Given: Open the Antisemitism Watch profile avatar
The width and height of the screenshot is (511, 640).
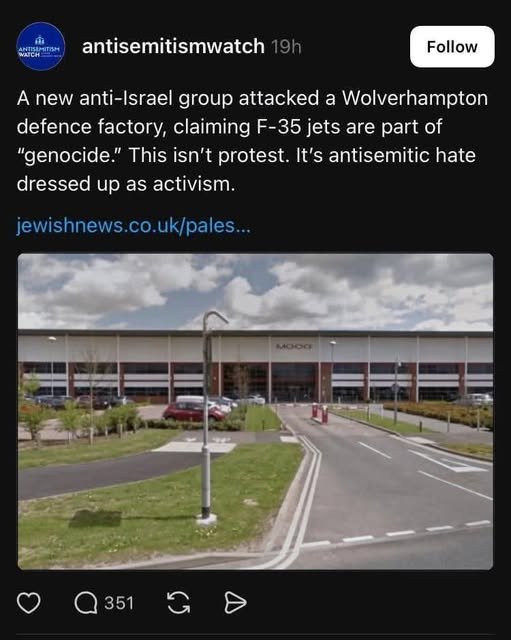Looking at the screenshot, I should click(40, 47).
